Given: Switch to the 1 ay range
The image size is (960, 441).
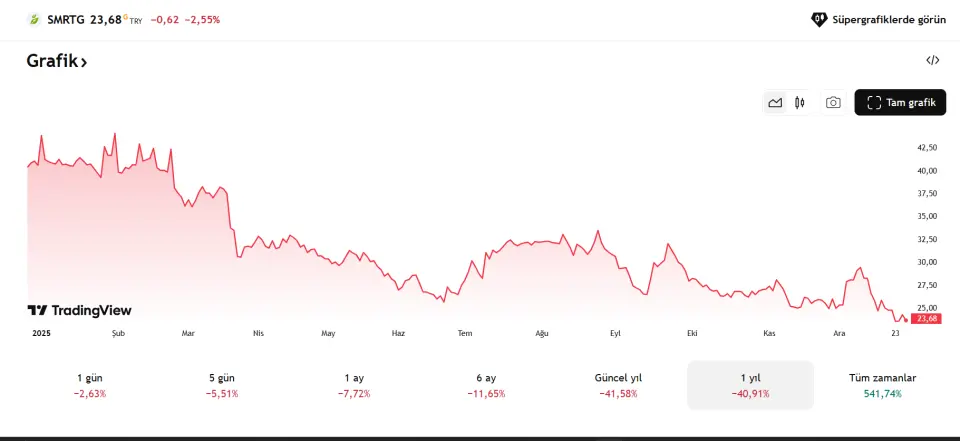Looking at the screenshot, I should pos(354,385).
